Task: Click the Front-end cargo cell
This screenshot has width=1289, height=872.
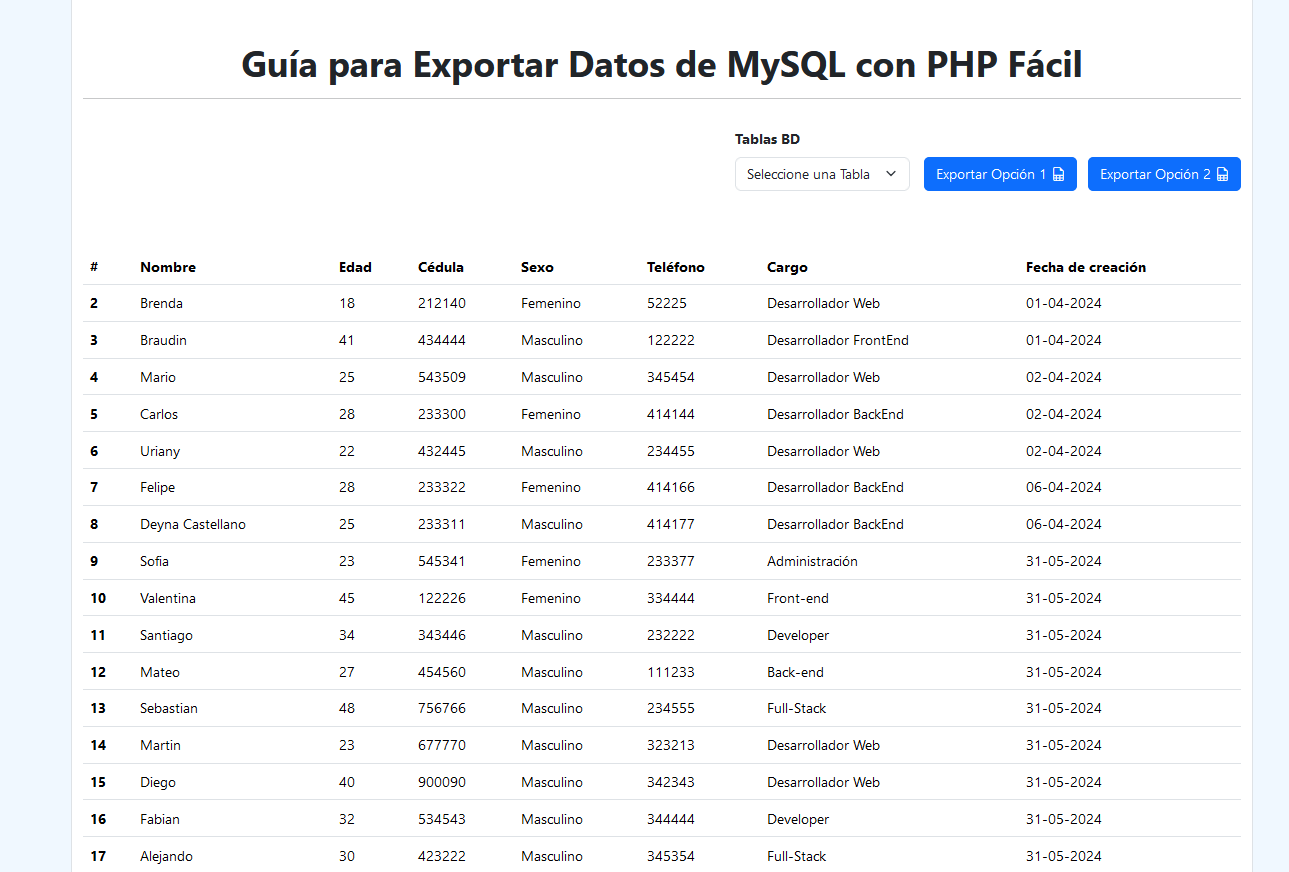Action: point(798,598)
